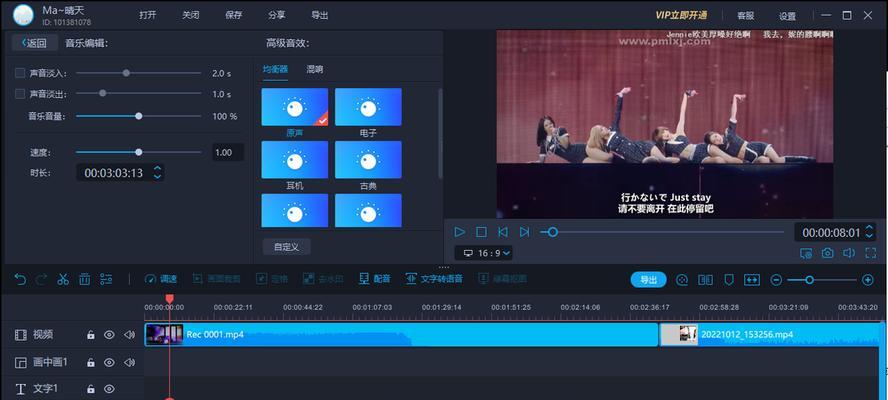Delete the clip with the trash icon
Screen dimensions: 888x400
point(84,279)
